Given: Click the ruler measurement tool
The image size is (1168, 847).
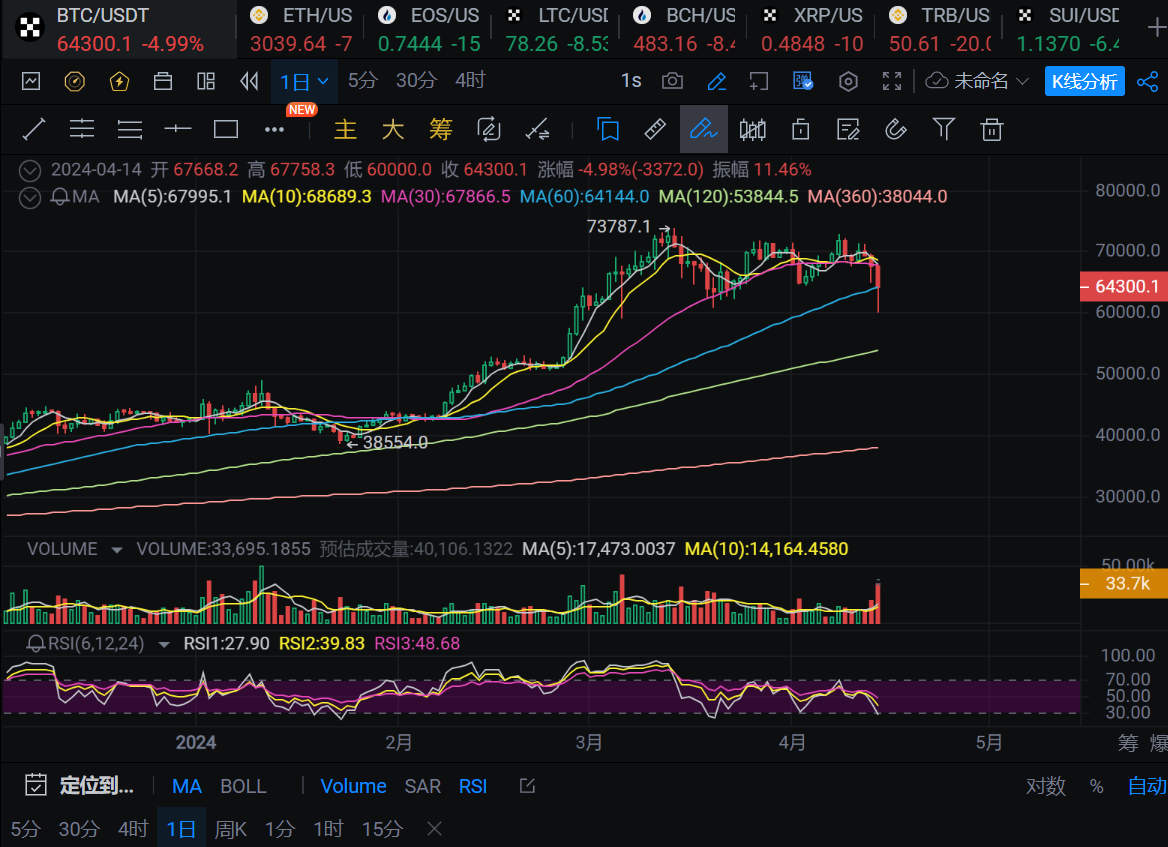Looking at the screenshot, I should (654, 129).
